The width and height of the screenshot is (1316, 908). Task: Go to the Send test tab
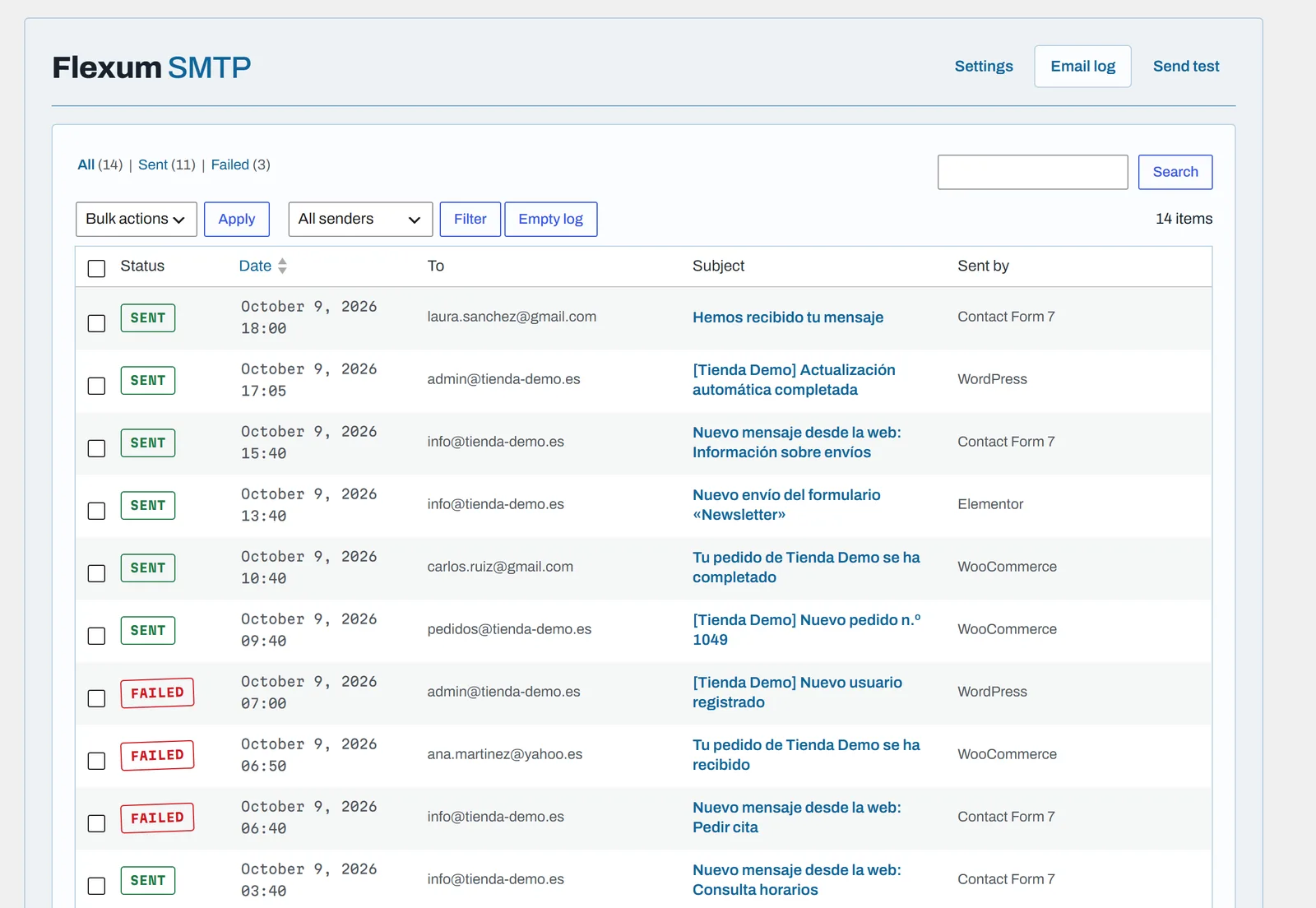[x=1186, y=66]
